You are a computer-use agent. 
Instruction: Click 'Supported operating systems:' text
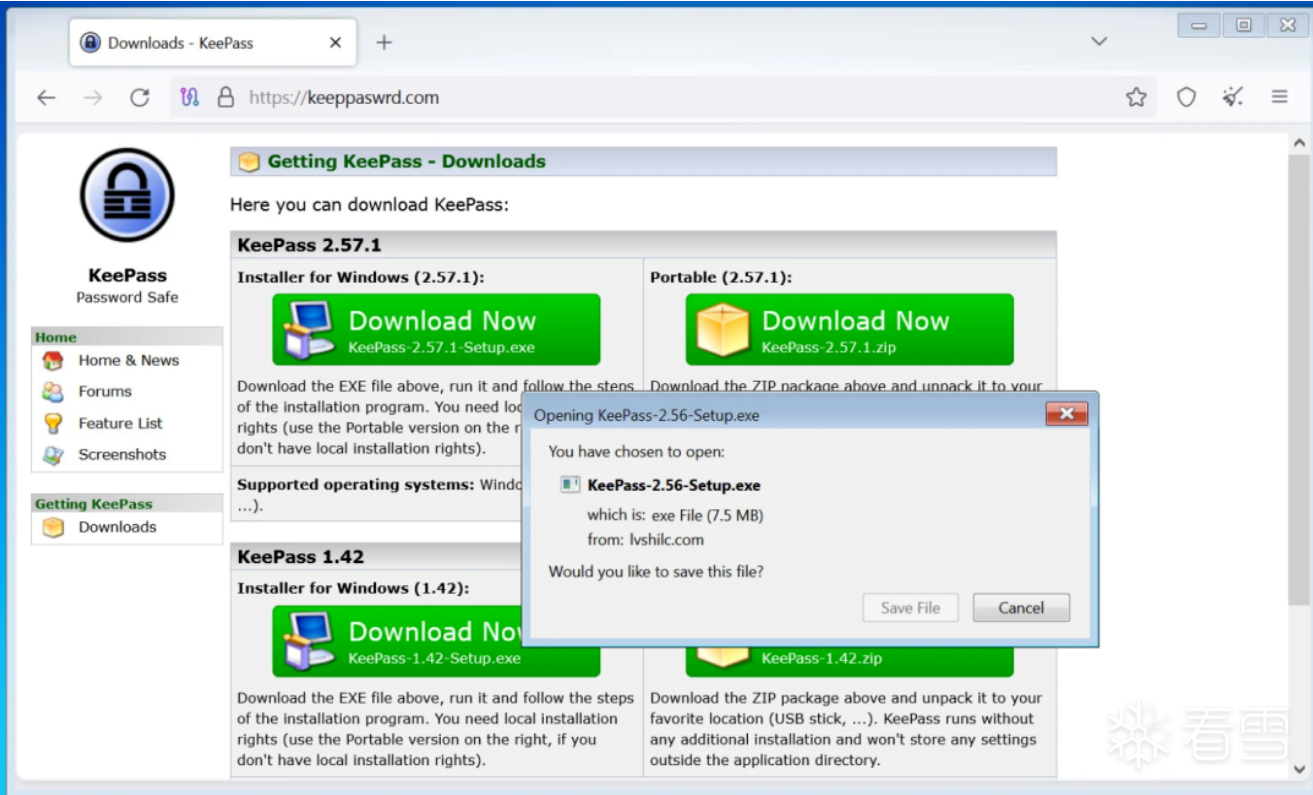click(x=355, y=485)
